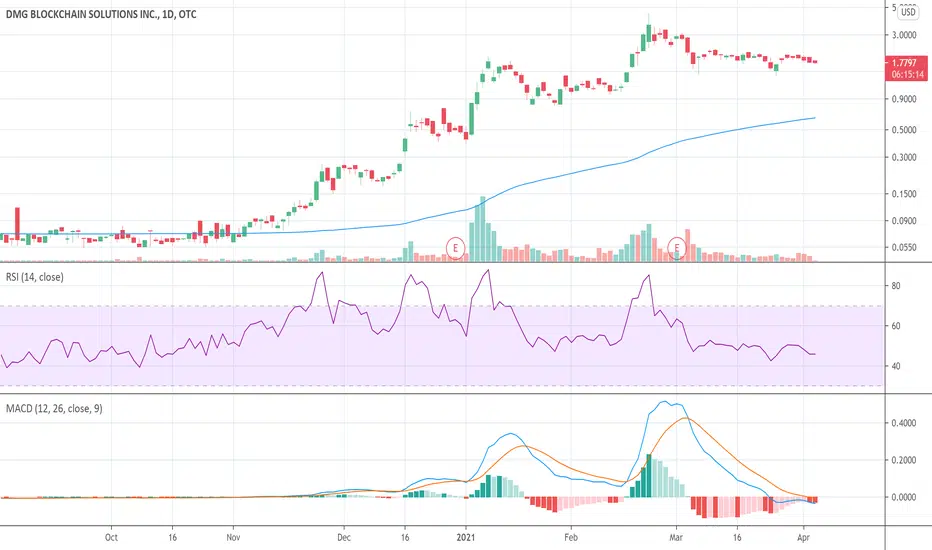The image size is (932, 550).
Task: Click the RSI 40 axis label
Action: 896,366
